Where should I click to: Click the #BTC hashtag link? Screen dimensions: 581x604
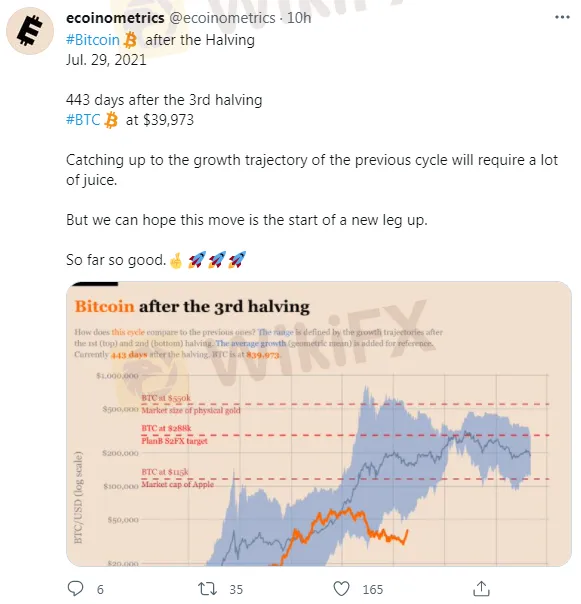83,119
